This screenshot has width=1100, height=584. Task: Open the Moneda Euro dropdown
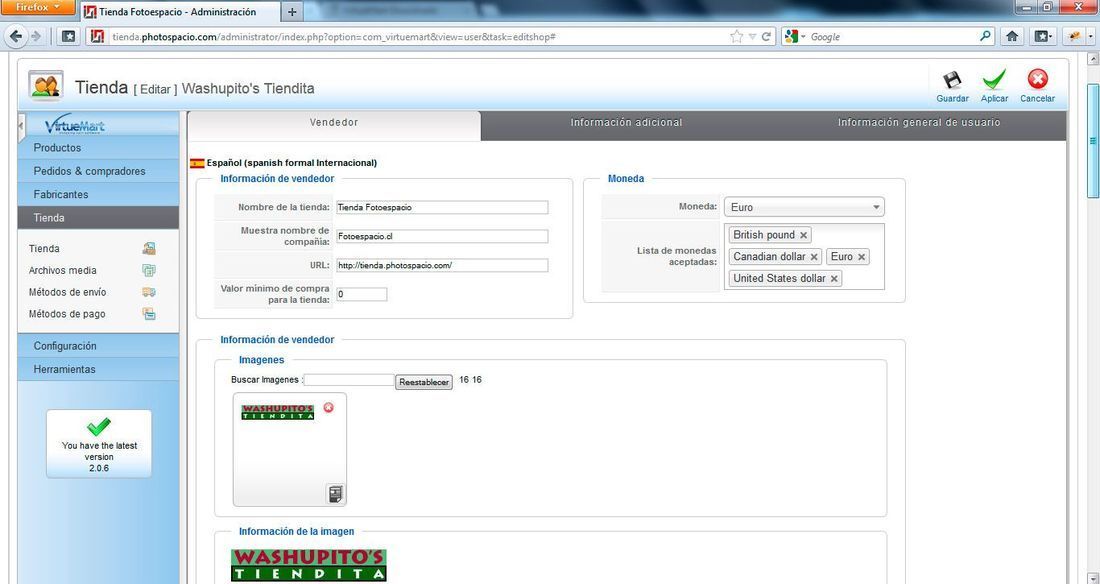(804, 207)
